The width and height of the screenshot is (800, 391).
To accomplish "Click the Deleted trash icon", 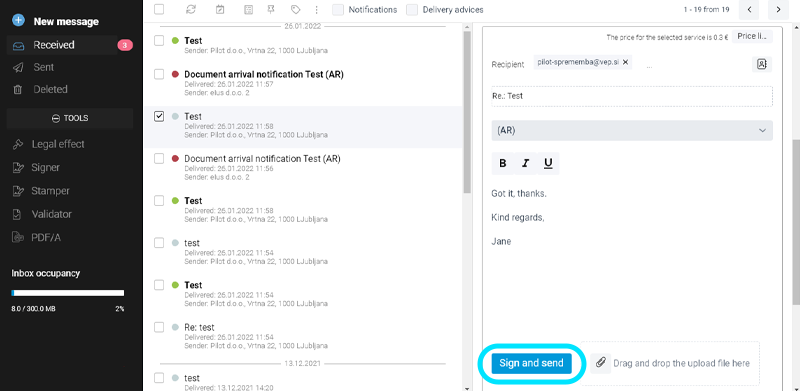I will point(18,90).
